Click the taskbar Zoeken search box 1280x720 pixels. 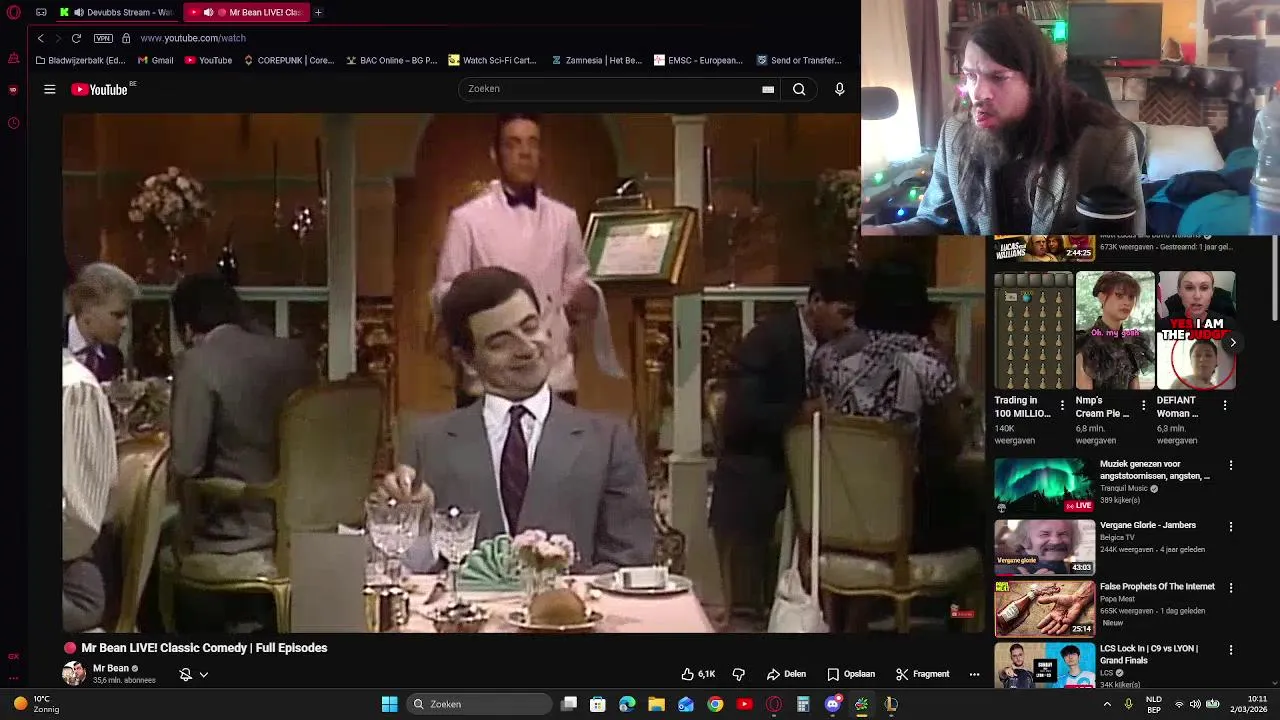point(480,704)
